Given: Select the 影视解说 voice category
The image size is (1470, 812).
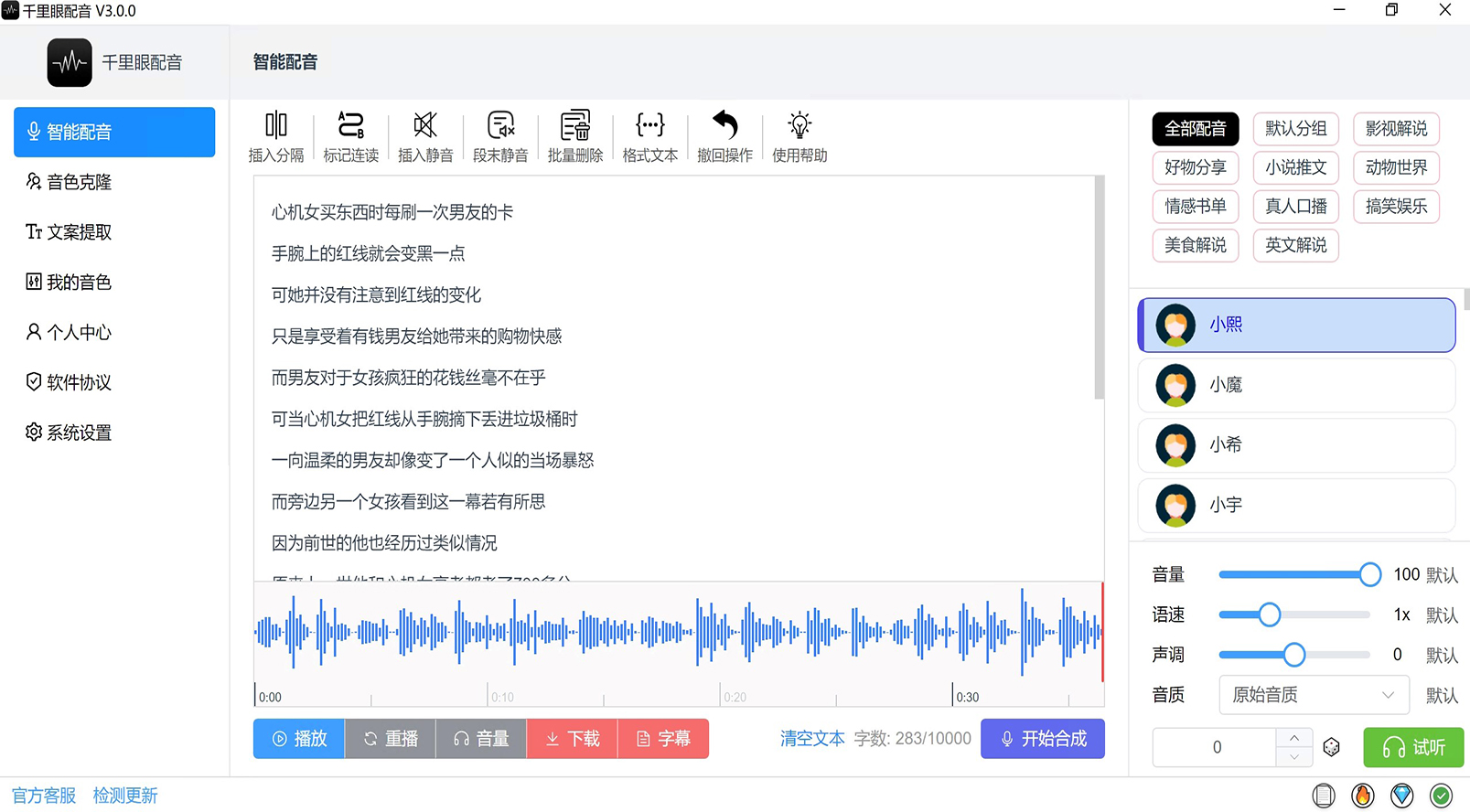Looking at the screenshot, I should (x=1396, y=129).
